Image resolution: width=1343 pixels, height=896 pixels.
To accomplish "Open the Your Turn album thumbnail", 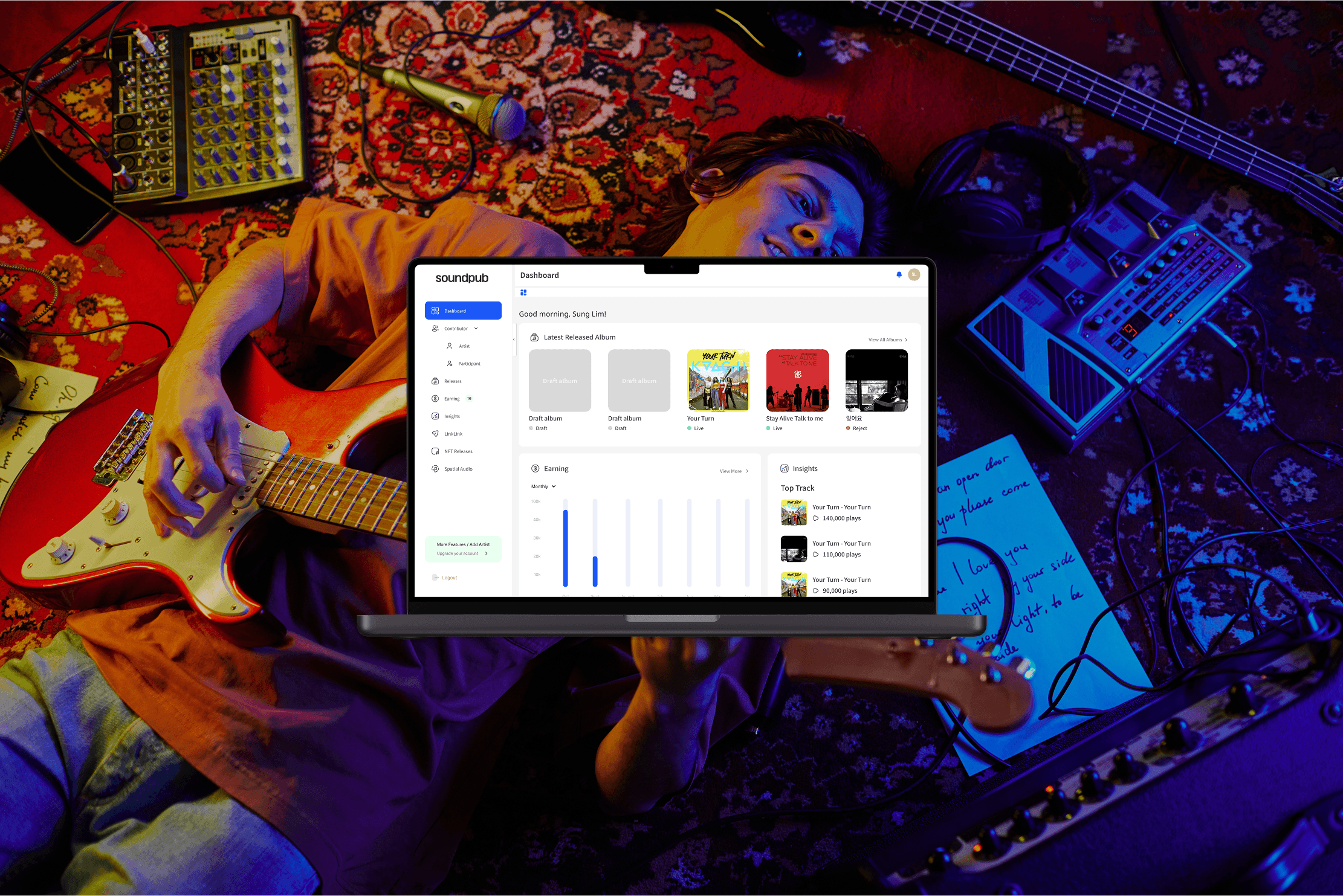I will click(718, 381).
